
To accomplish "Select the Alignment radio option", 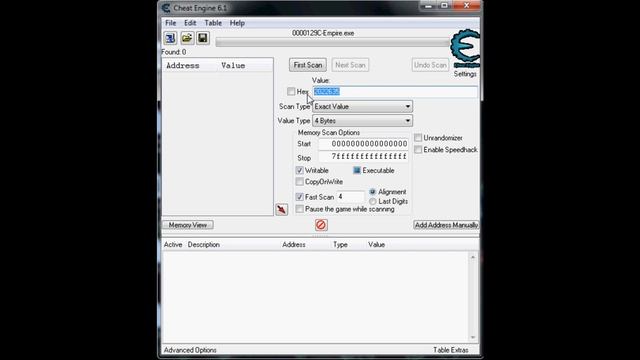I will (x=373, y=192).
